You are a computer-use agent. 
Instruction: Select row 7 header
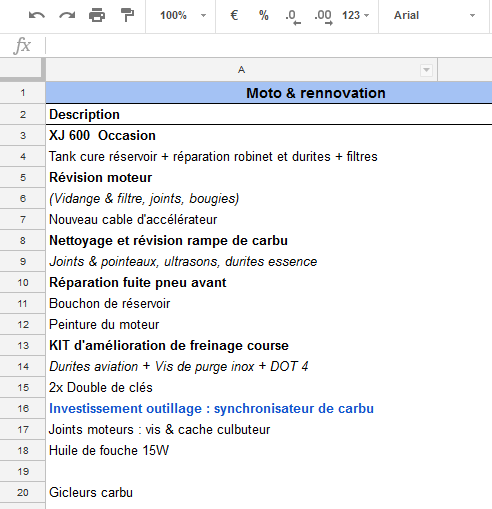click(x=22, y=219)
